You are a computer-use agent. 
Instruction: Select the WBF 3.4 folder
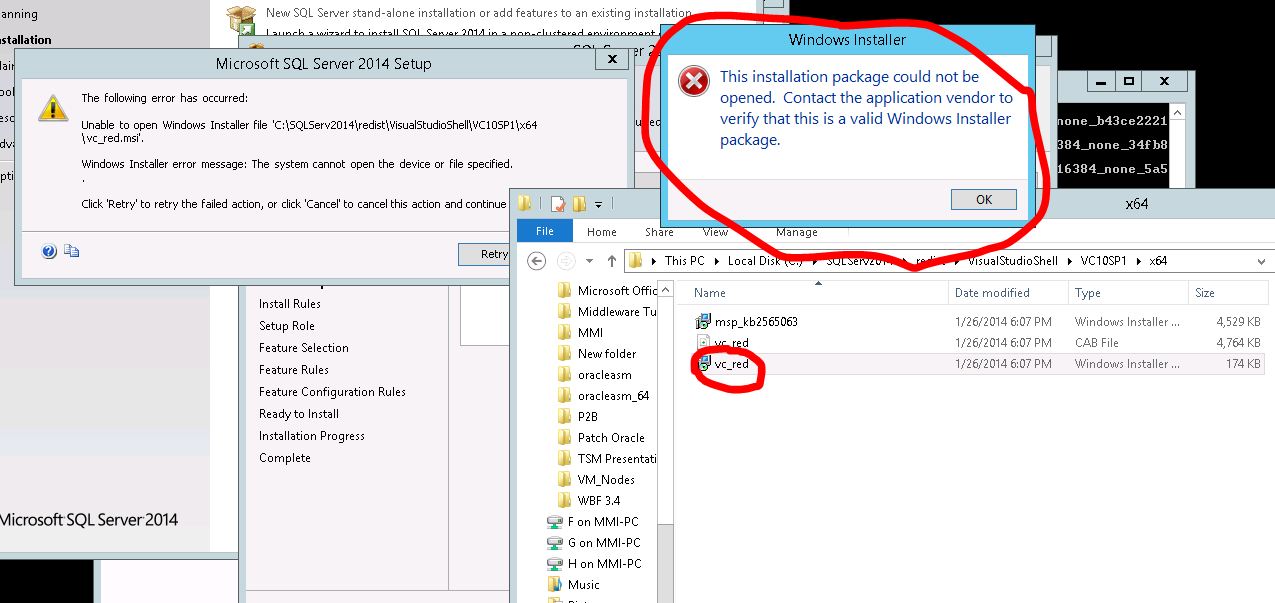(589, 500)
